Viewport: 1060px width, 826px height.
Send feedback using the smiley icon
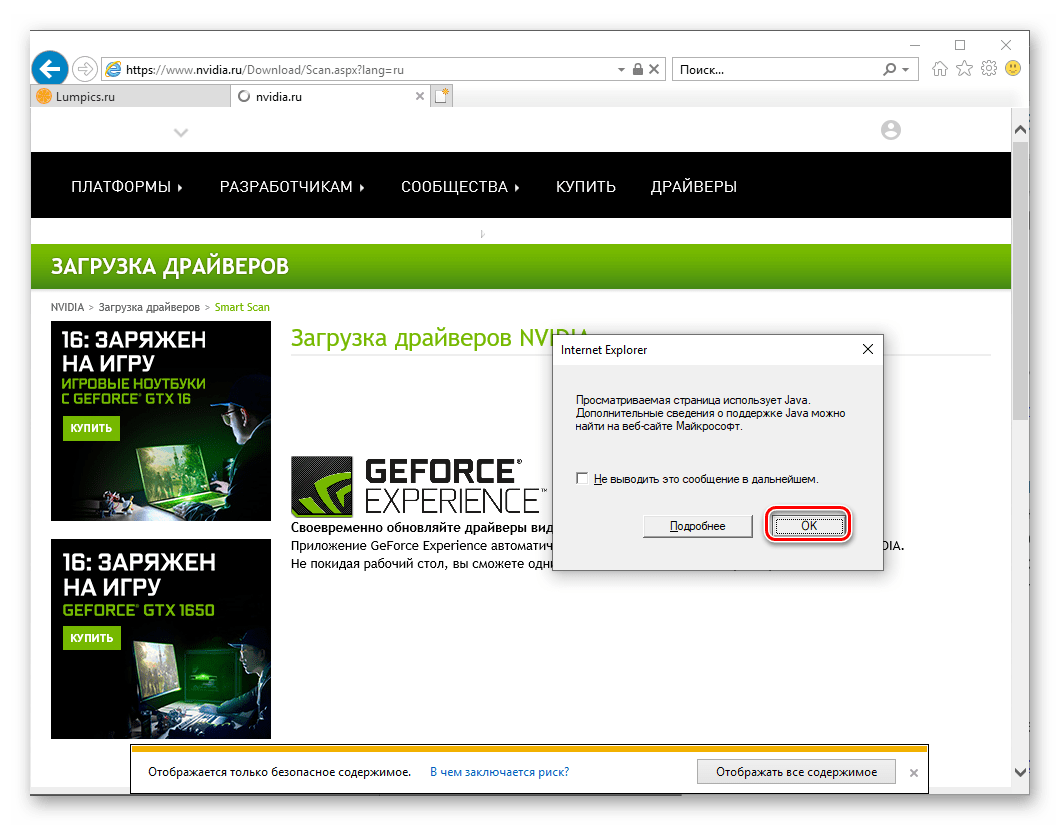tap(1013, 69)
